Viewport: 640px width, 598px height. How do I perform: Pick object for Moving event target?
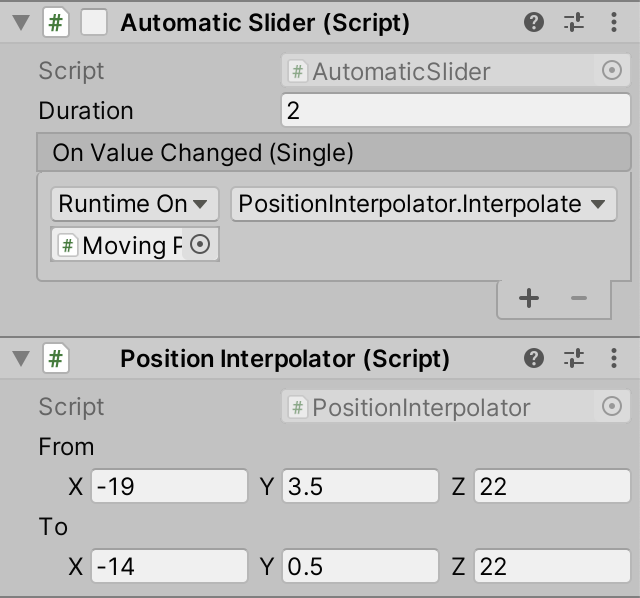click(200, 245)
